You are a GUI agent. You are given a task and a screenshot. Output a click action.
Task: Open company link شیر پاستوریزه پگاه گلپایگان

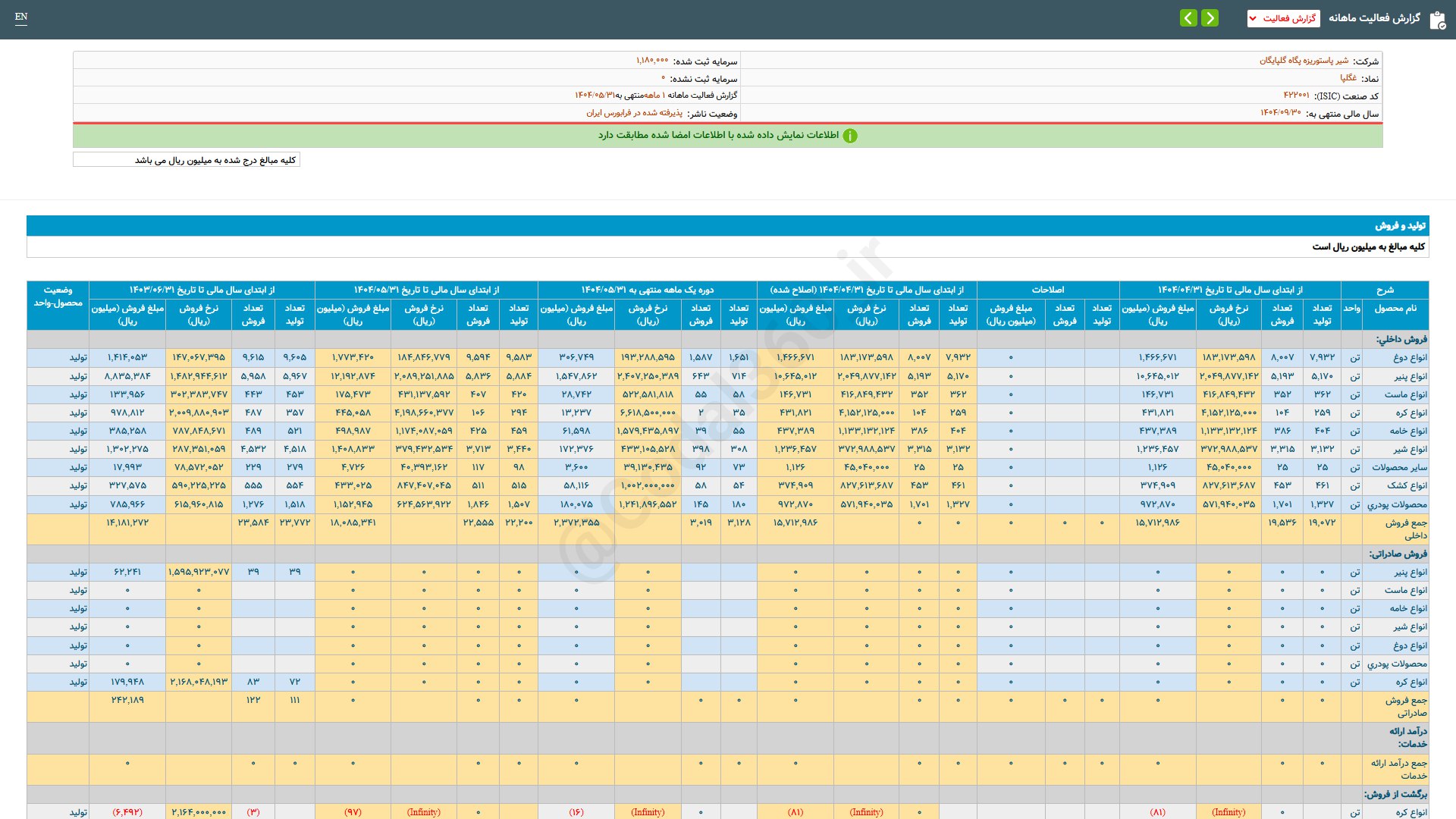point(1304,61)
